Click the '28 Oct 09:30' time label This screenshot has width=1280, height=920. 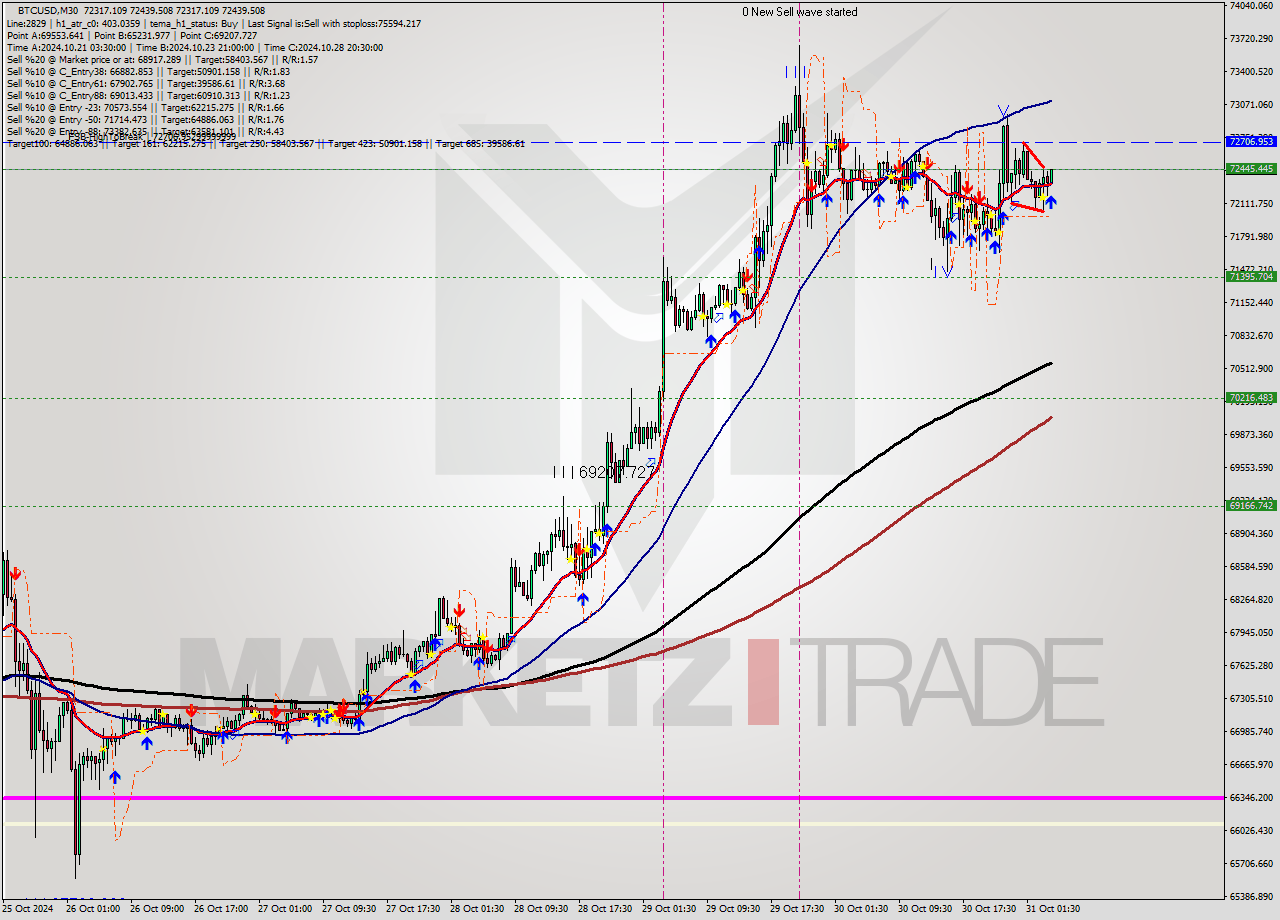point(540,909)
